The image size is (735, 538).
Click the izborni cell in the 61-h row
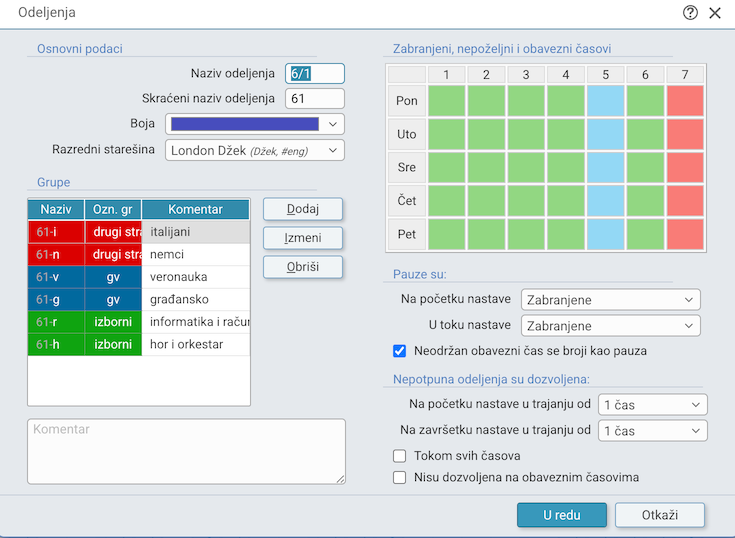113,344
